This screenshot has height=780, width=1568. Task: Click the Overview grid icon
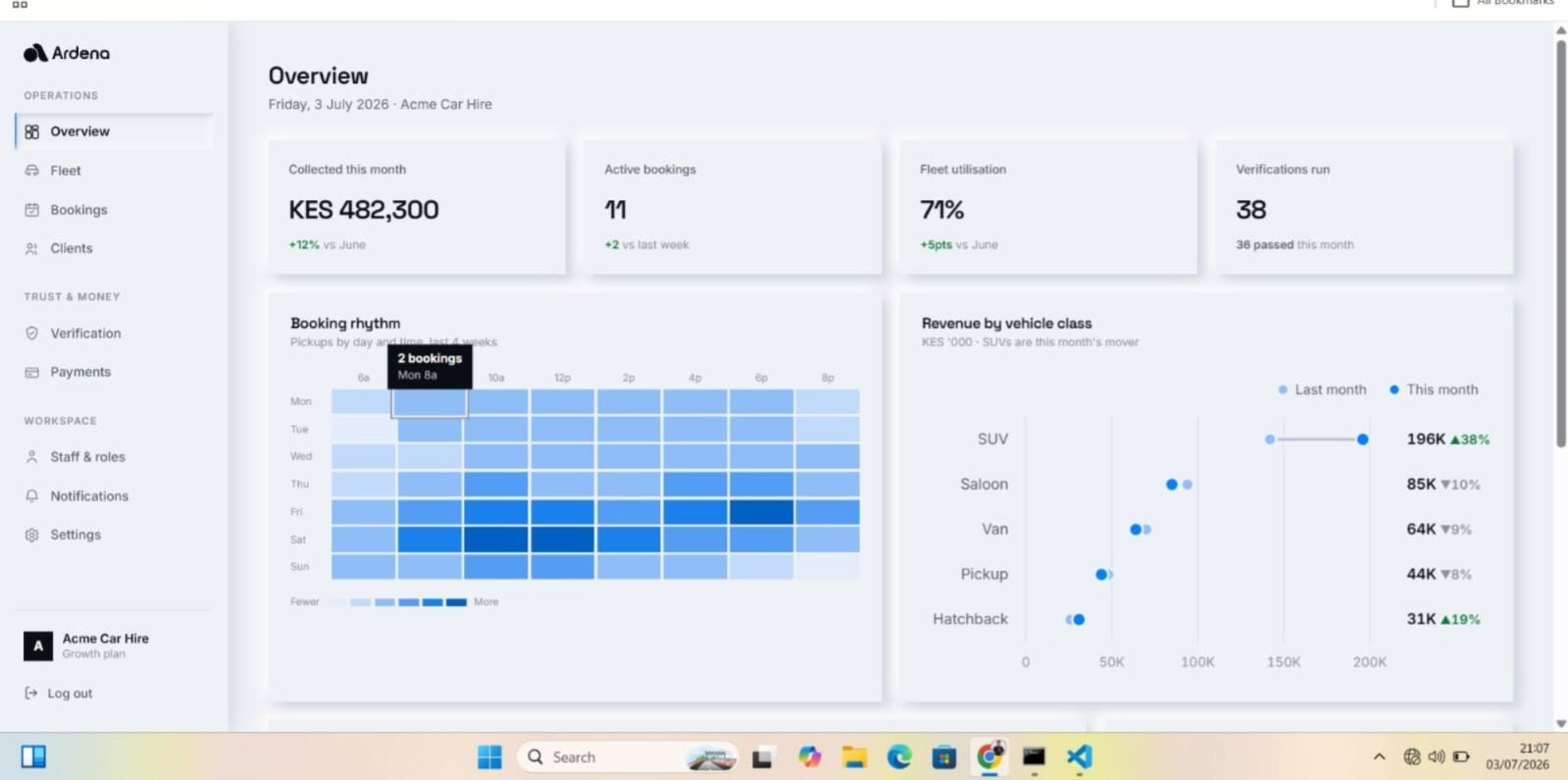click(x=31, y=131)
